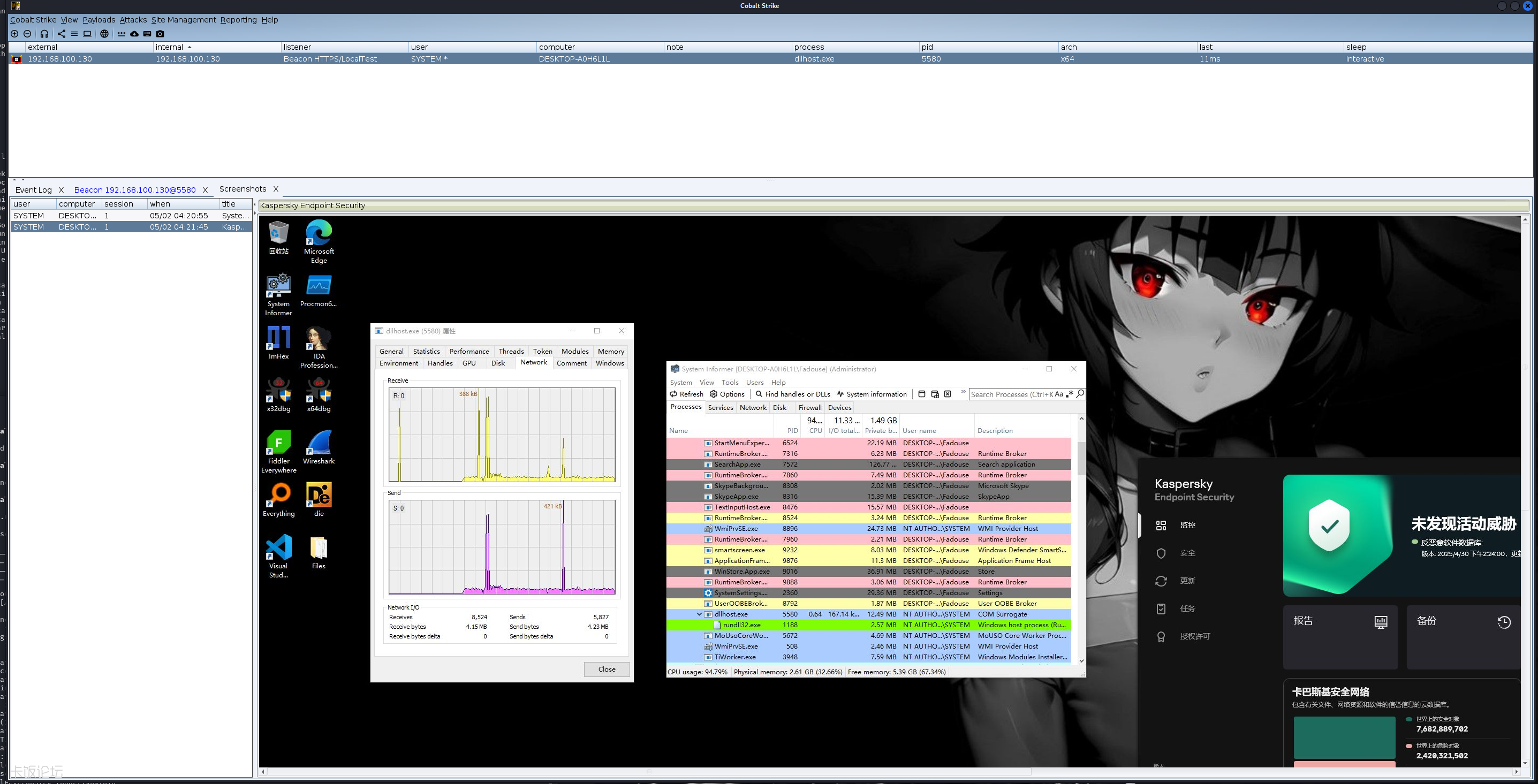The width and height of the screenshot is (1538, 784).
Task: View credentials via asterisks icon
Action: coord(122,34)
